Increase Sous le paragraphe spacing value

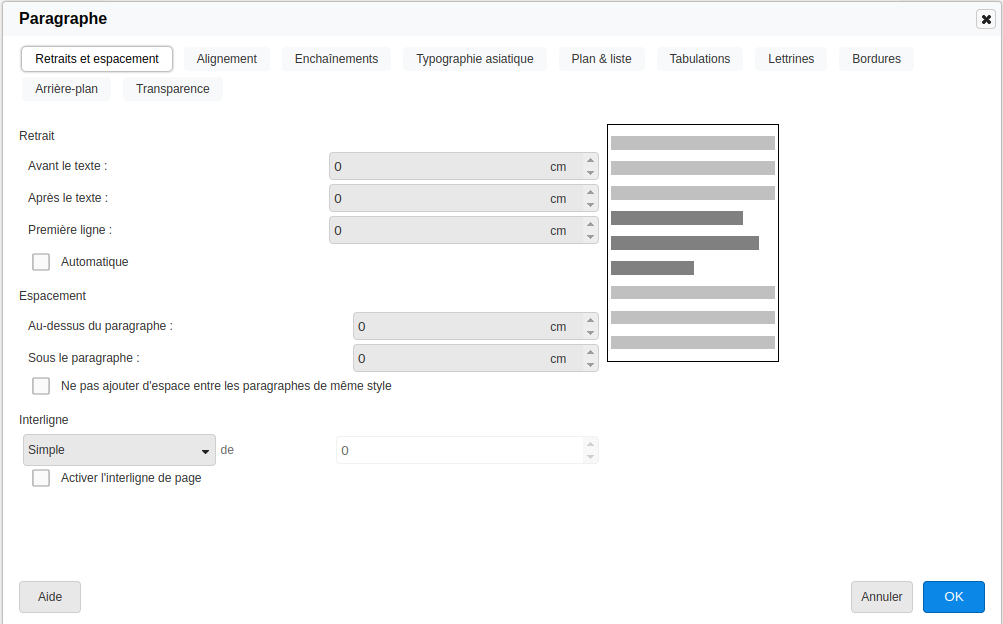pos(590,352)
